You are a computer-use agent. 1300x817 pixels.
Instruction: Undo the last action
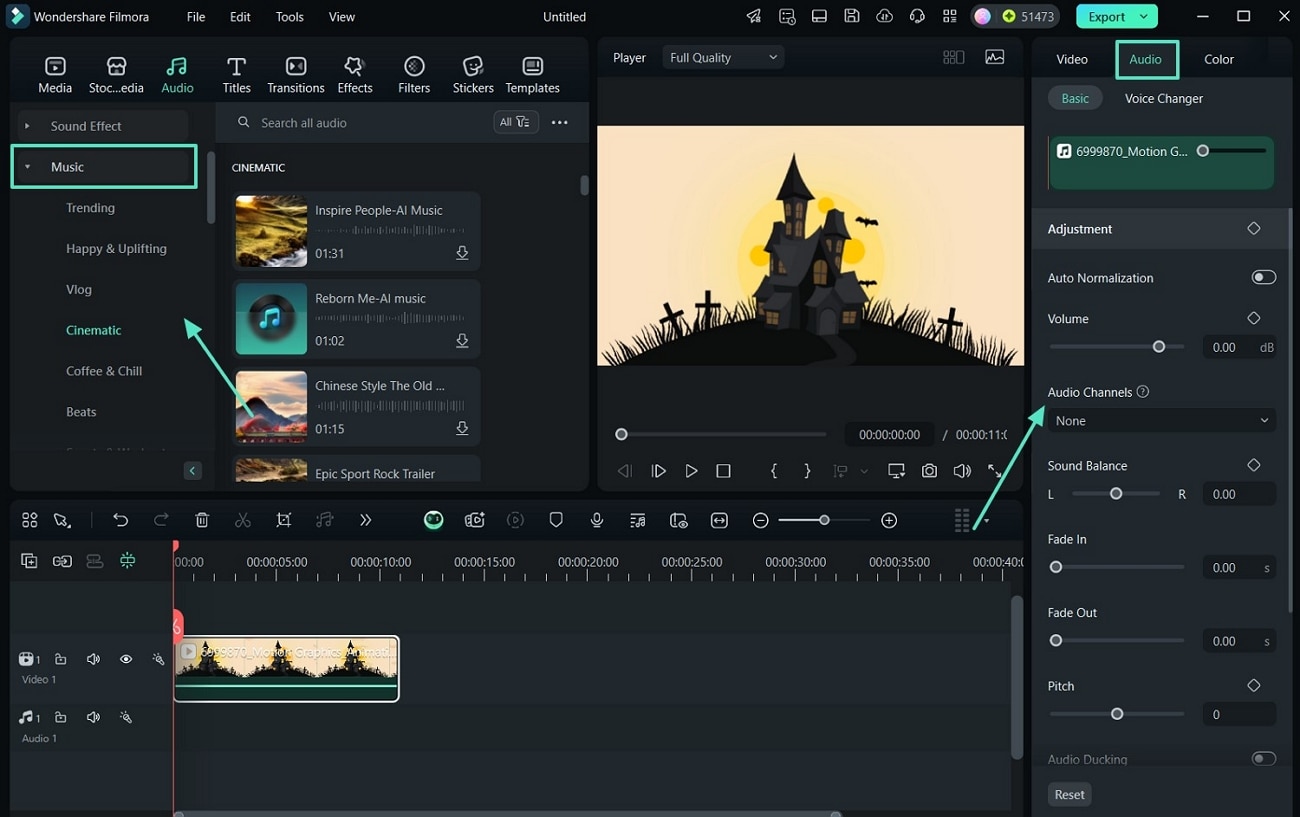tap(120, 520)
